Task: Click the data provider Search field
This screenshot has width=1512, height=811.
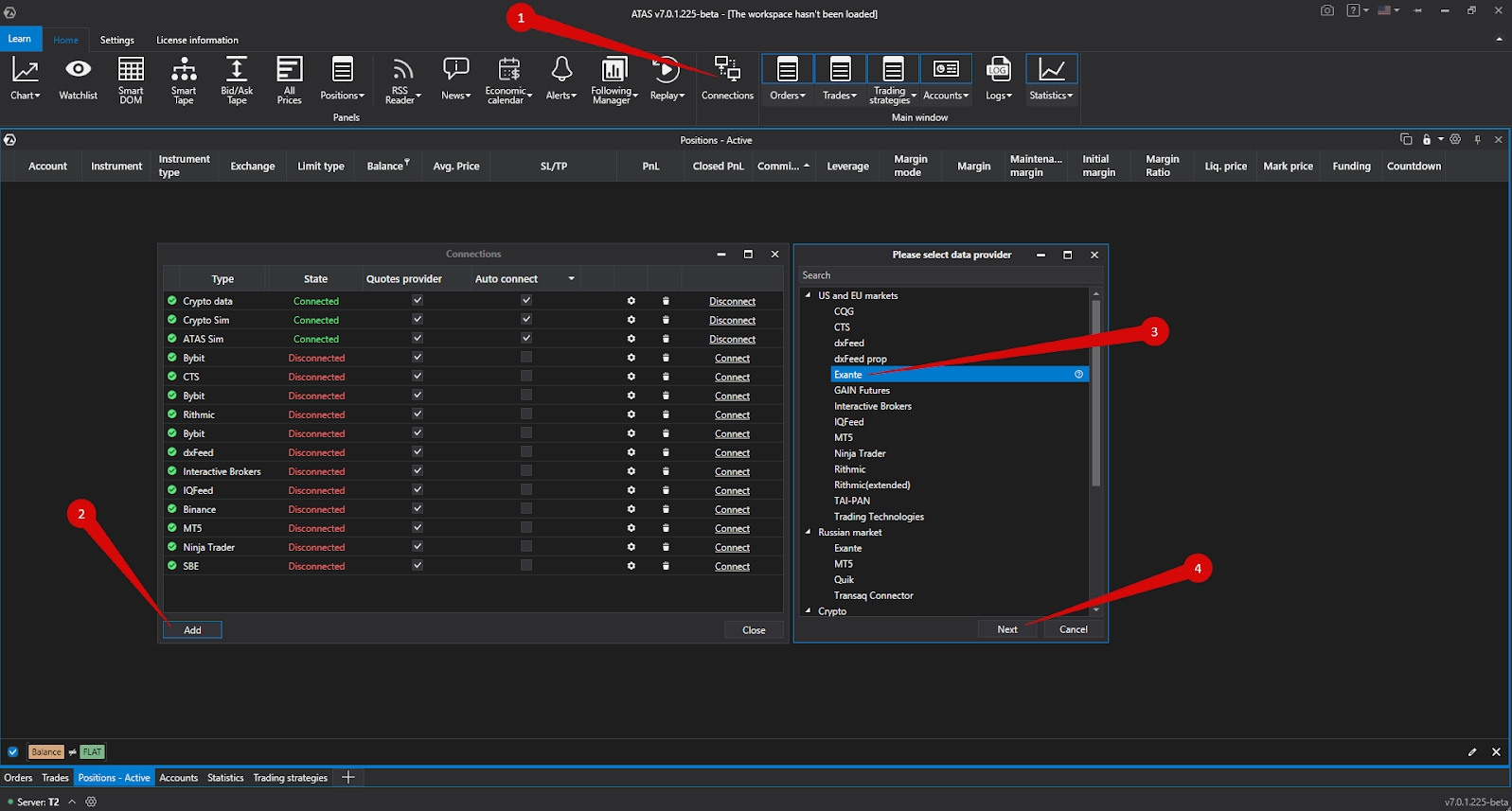Action: coord(950,275)
